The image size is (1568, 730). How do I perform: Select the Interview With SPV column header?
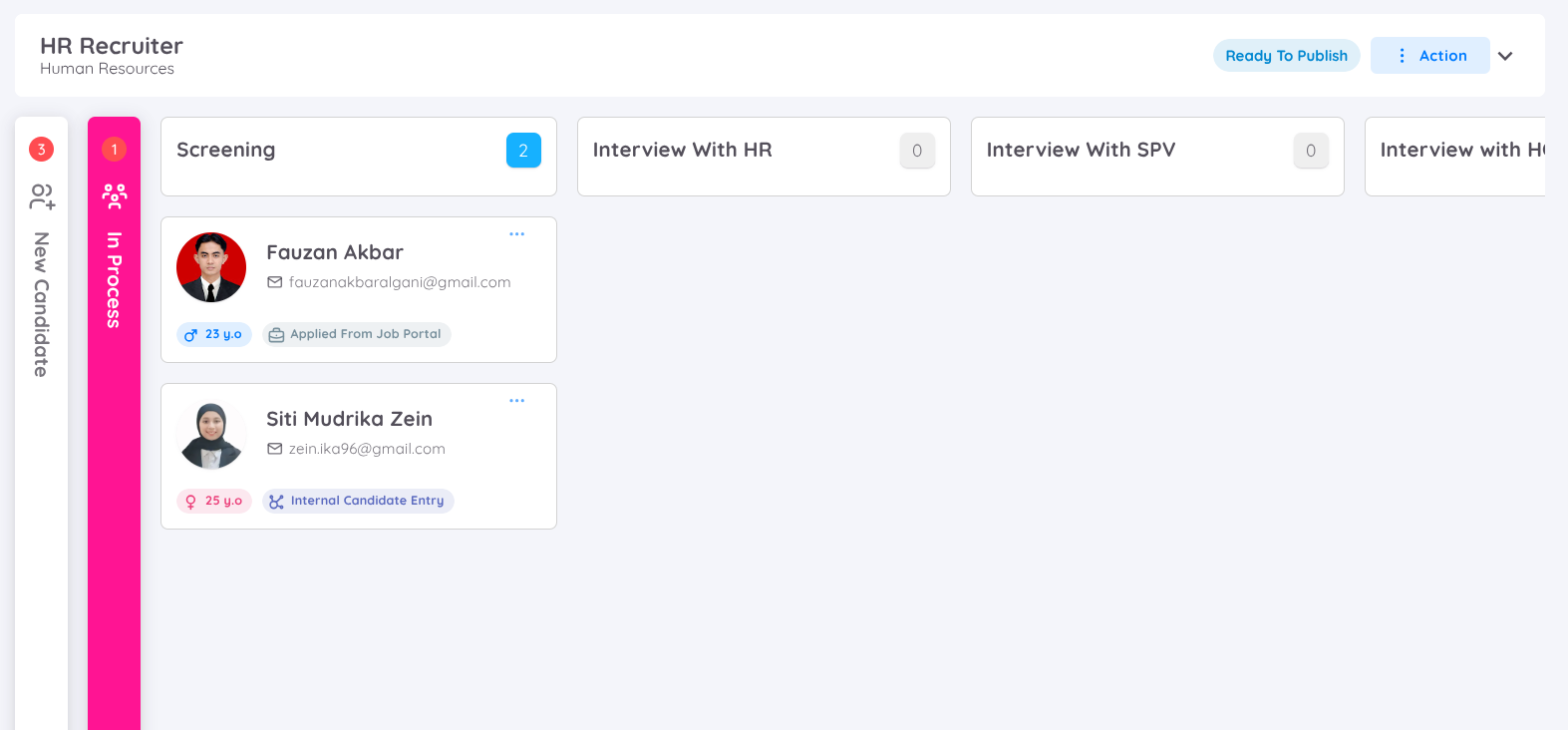(1081, 150)
